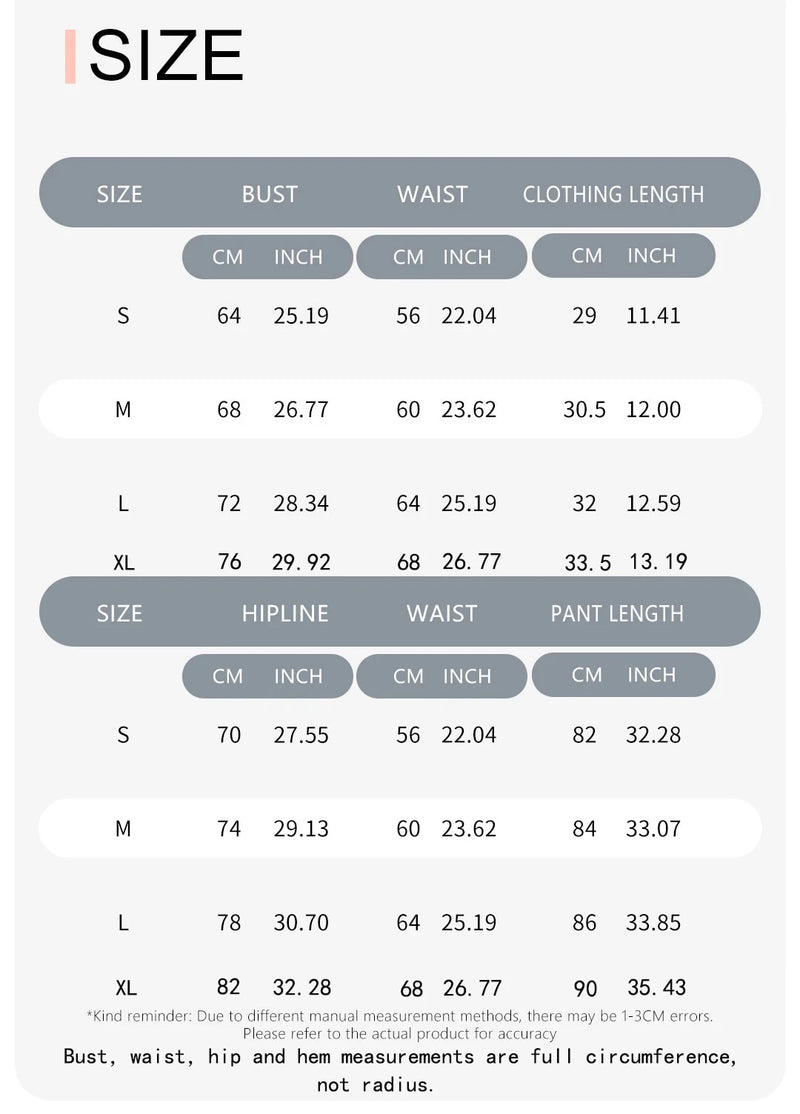Click the 28.34 bust inch value
This screenshot has width=800, height=1114.
pos(301,503)
